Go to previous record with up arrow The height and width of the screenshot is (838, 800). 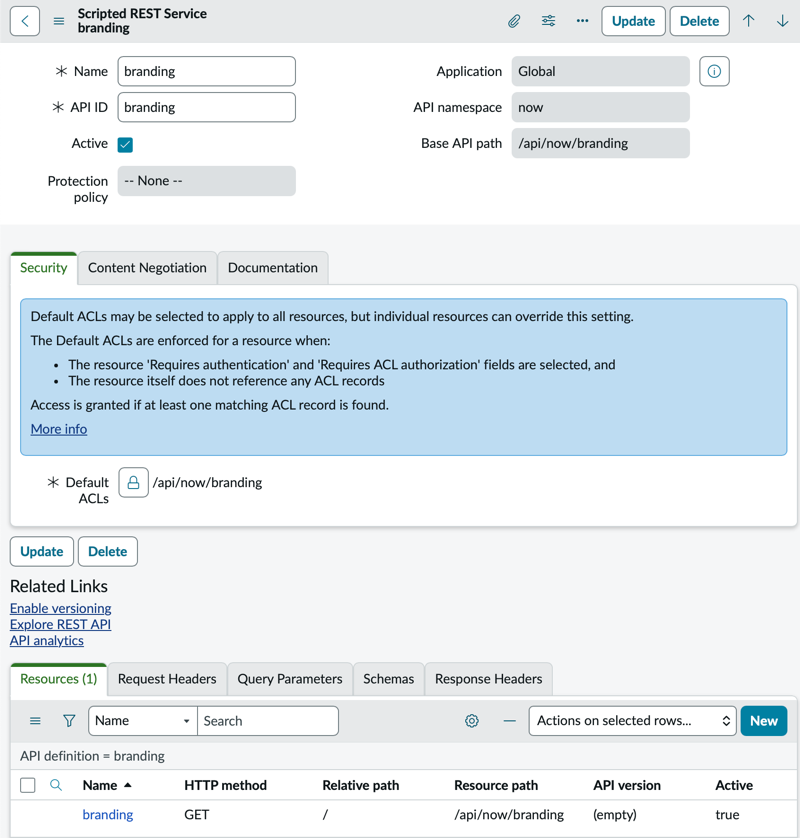pyautogui.click(x=748, y=21)
